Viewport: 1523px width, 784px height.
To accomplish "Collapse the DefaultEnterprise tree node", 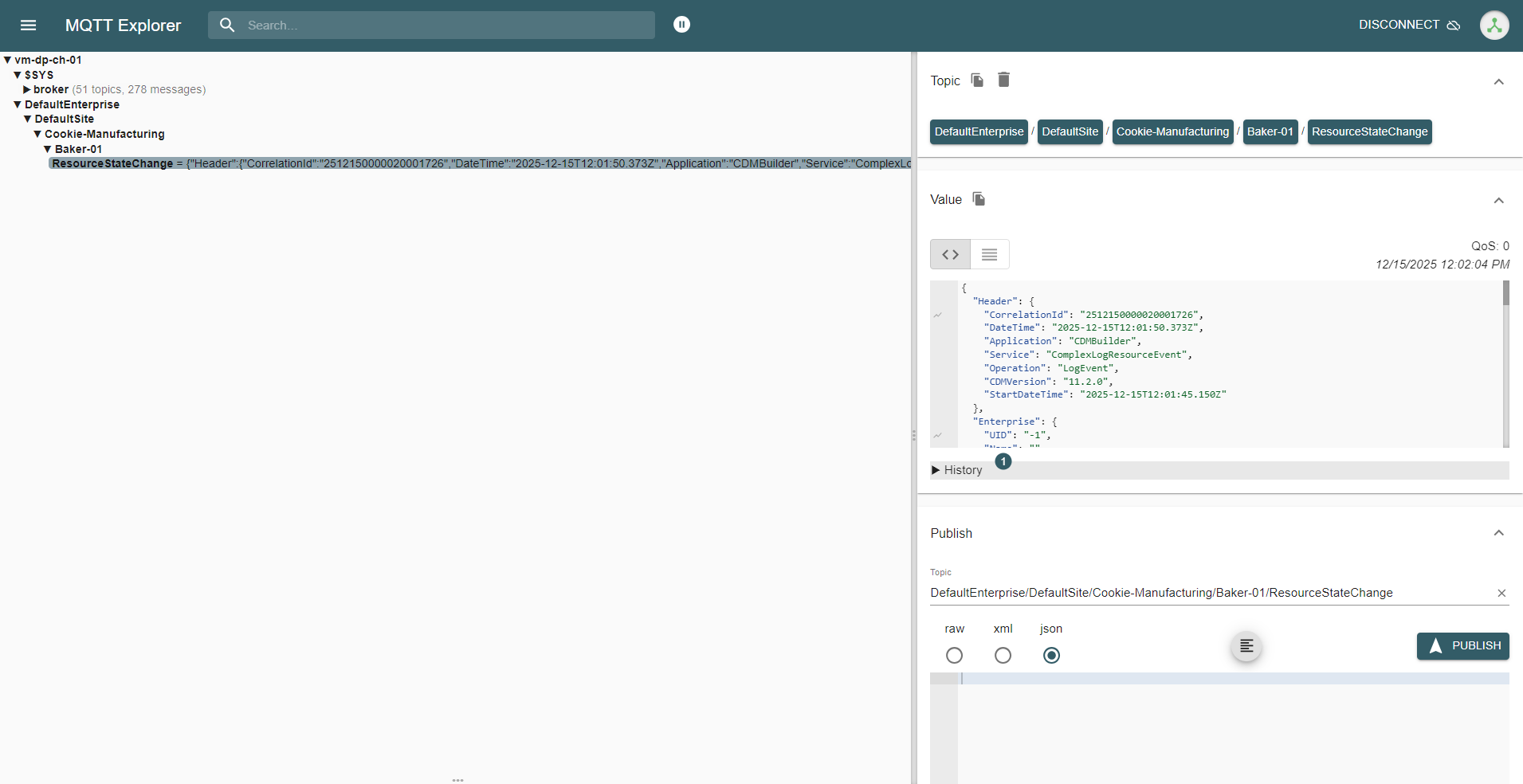I will point(18,104).
